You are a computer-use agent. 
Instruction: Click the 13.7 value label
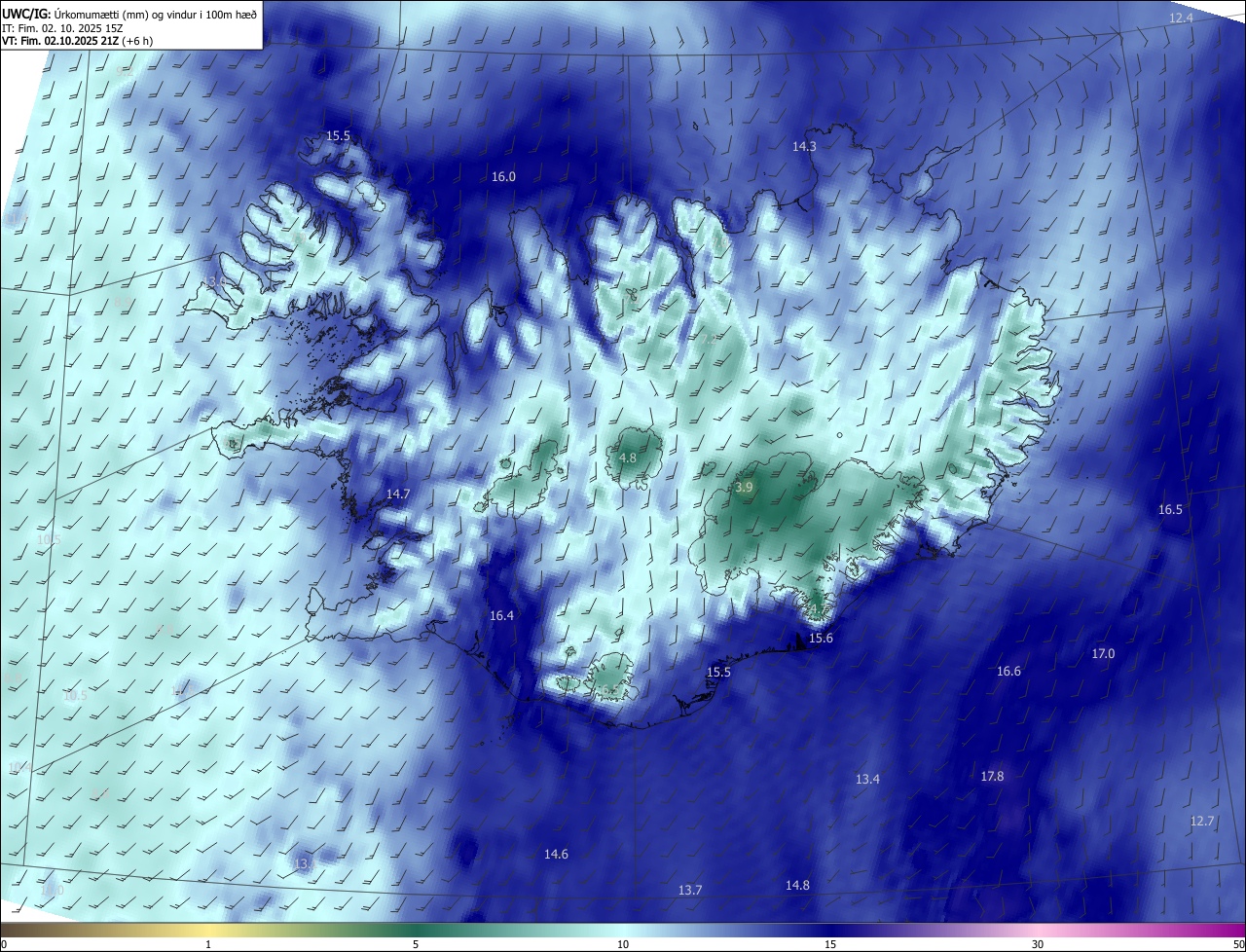pyautogui.click(x=690, y=891)
